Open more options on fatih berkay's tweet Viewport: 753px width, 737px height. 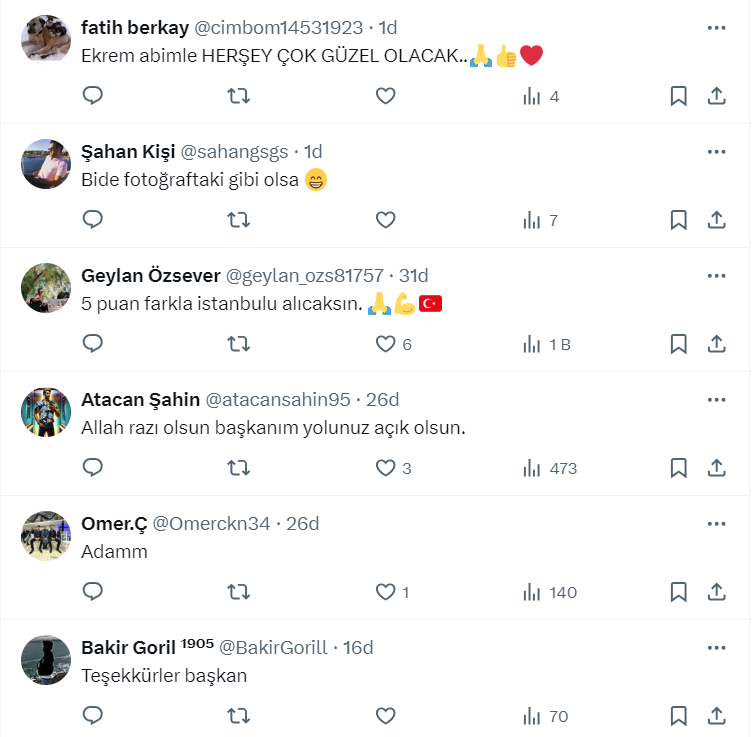click(716, 28)
